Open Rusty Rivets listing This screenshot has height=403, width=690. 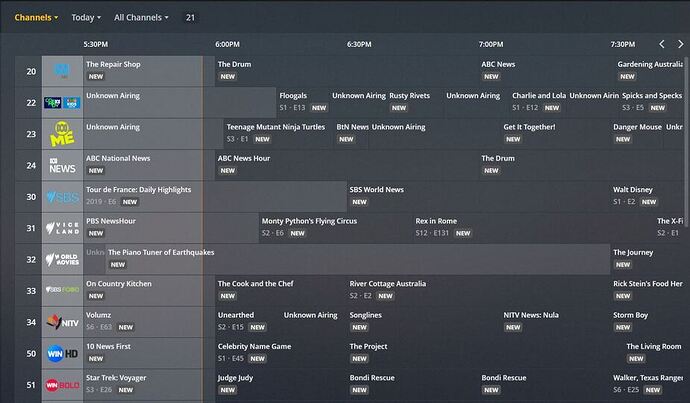415,103
